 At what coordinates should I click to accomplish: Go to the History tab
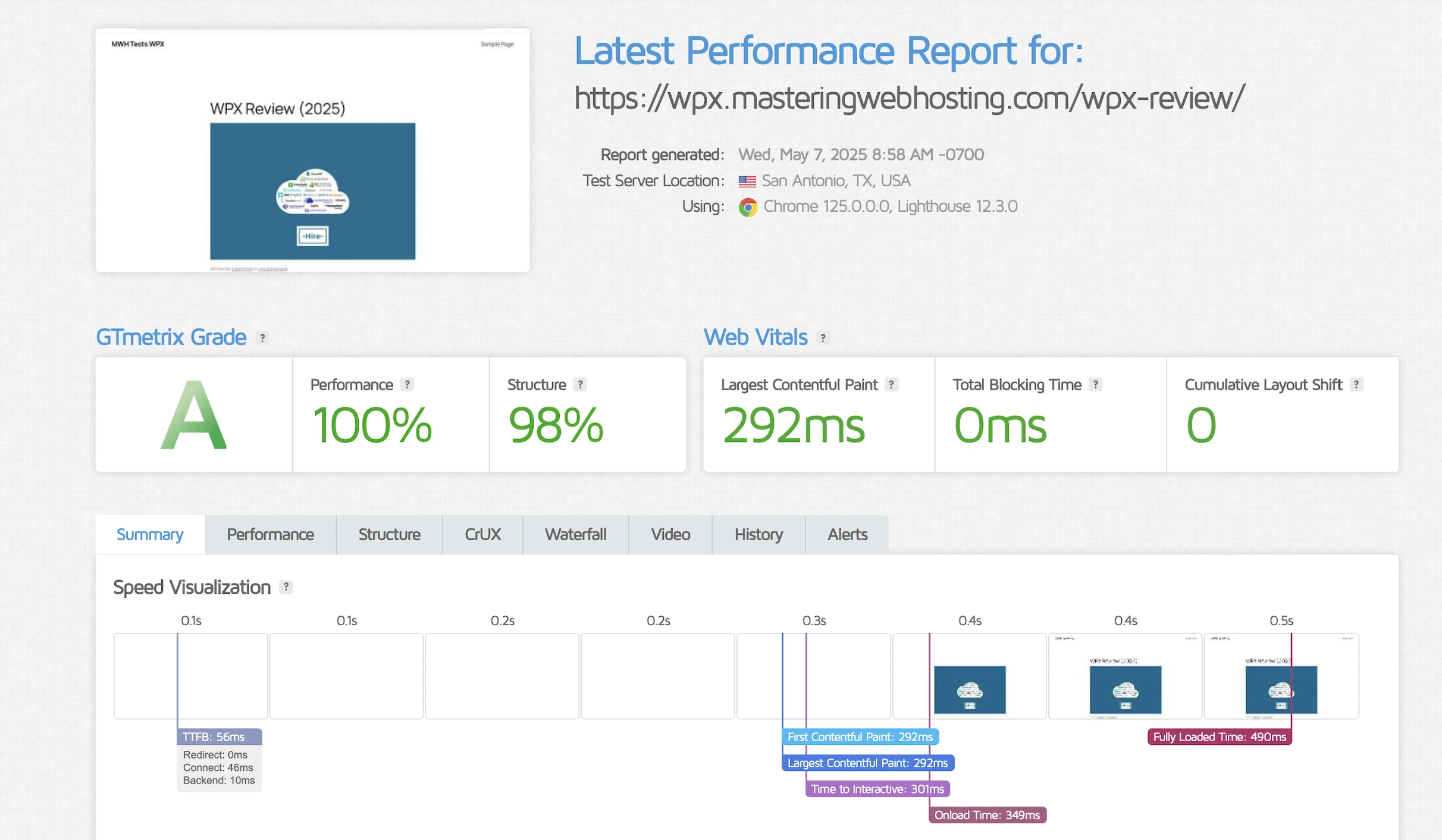(758, 534)
